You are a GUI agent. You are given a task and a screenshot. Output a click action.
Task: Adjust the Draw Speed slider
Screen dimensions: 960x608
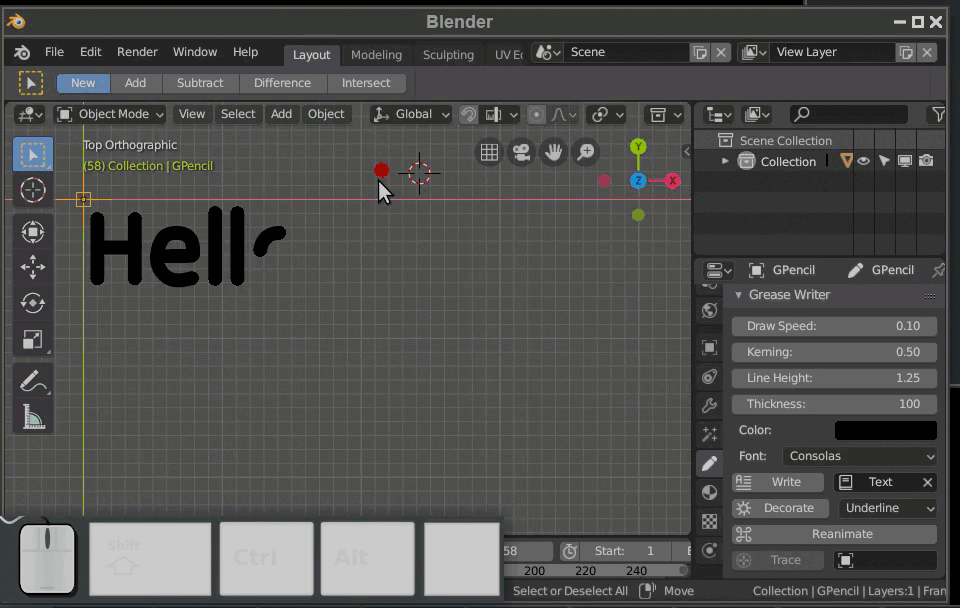[834, 326]
